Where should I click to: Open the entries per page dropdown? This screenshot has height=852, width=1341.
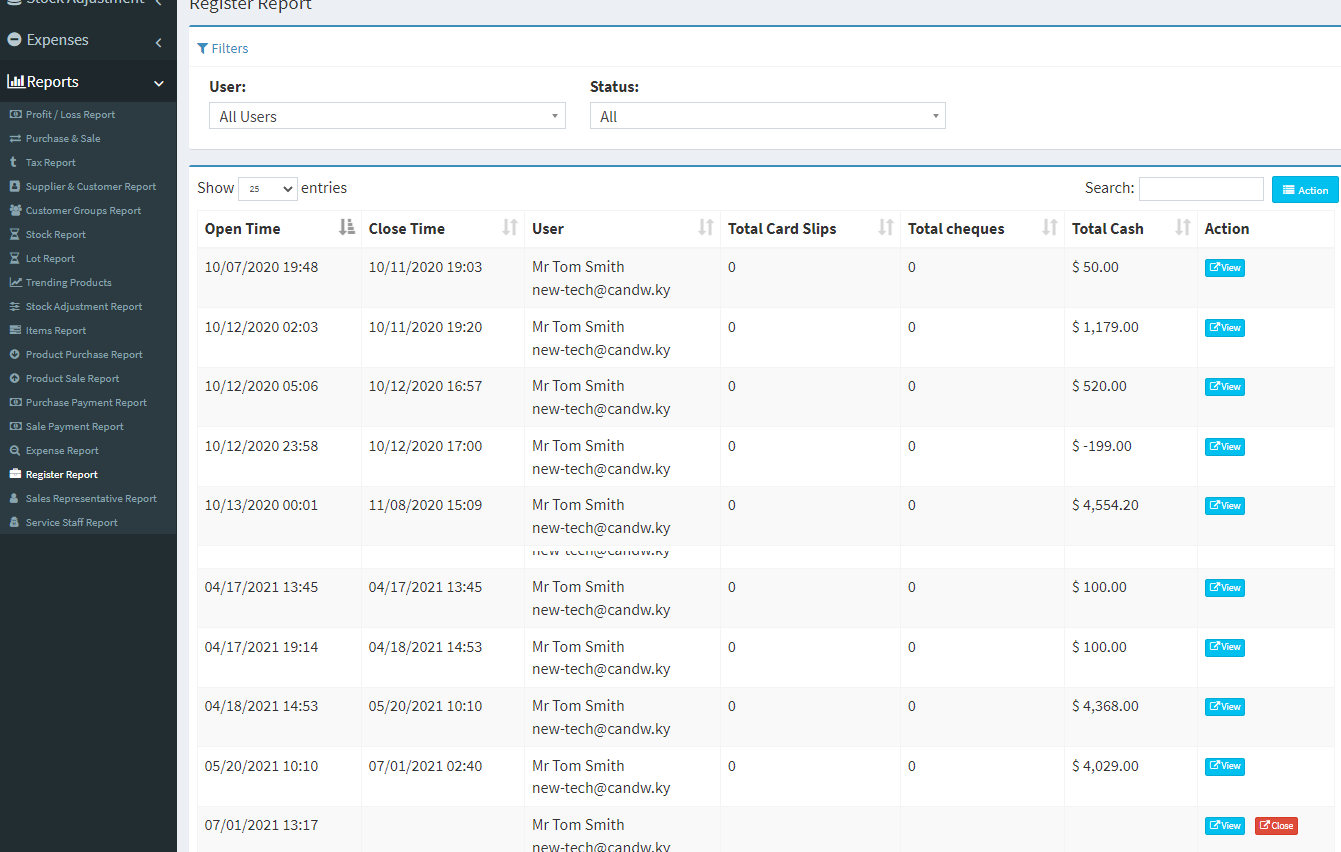(x=267, y=188)
